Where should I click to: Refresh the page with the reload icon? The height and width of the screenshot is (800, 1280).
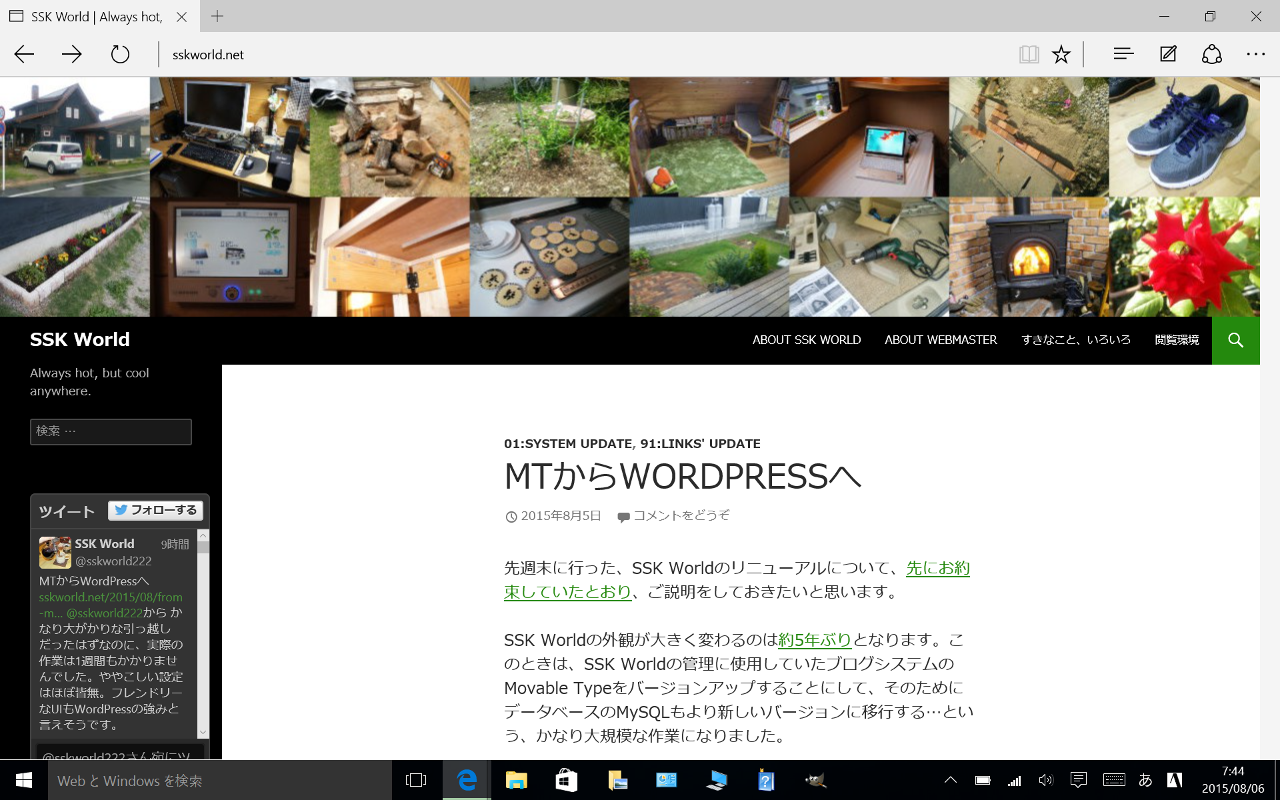[120, 55]
